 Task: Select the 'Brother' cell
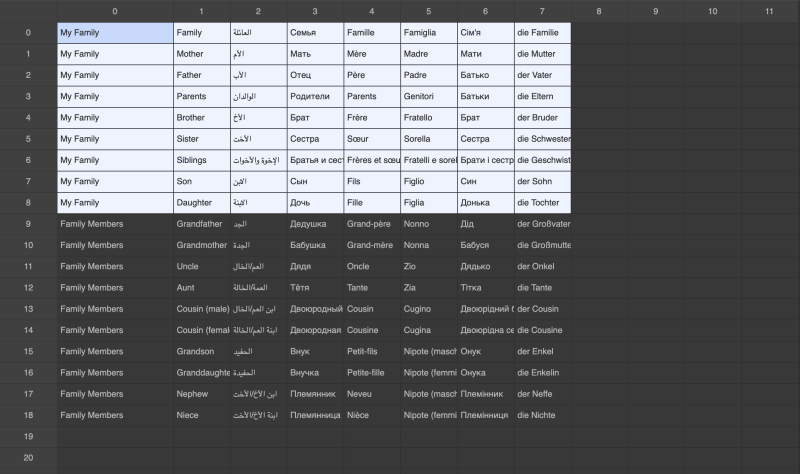point(202,118)
